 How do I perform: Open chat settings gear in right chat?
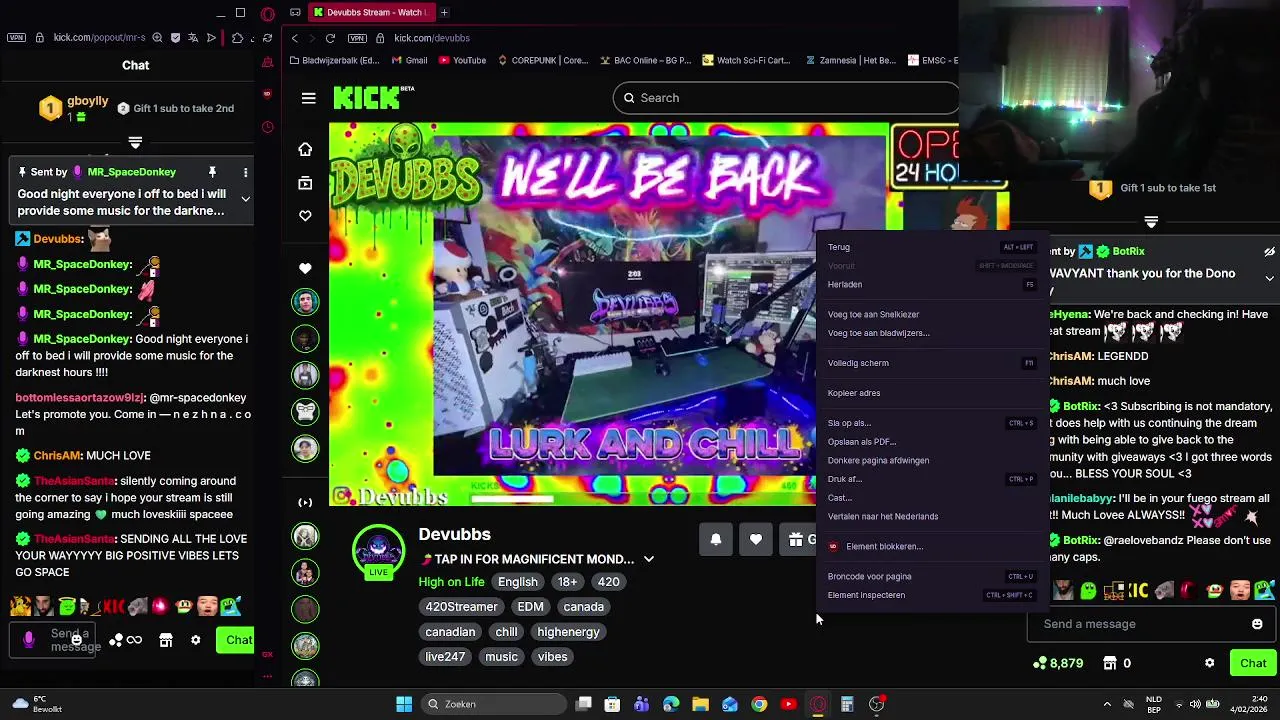(x=1210, y=663)
